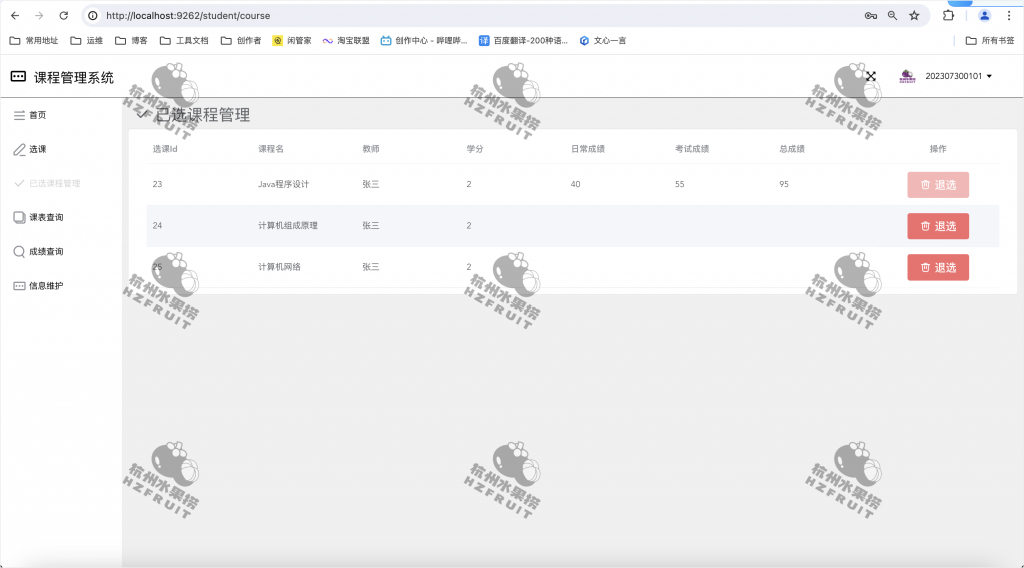Viewport: 1024px width, 568px height.
Task: Open the 202307300101 user dropdown
Action: (x=958, y=76)
